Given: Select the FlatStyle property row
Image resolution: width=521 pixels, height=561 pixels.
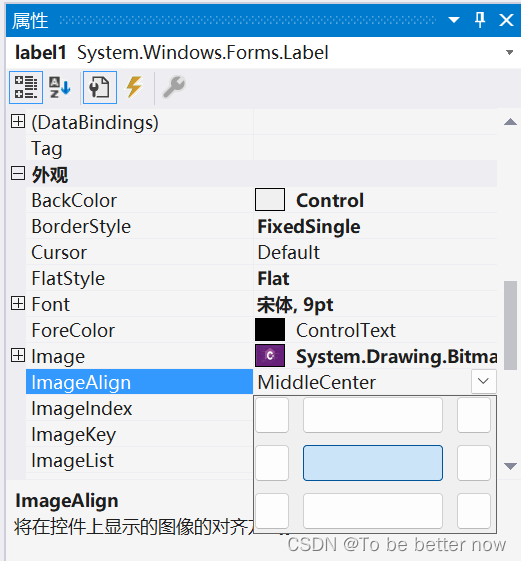Looking at the screenshot, I should 261,278.
